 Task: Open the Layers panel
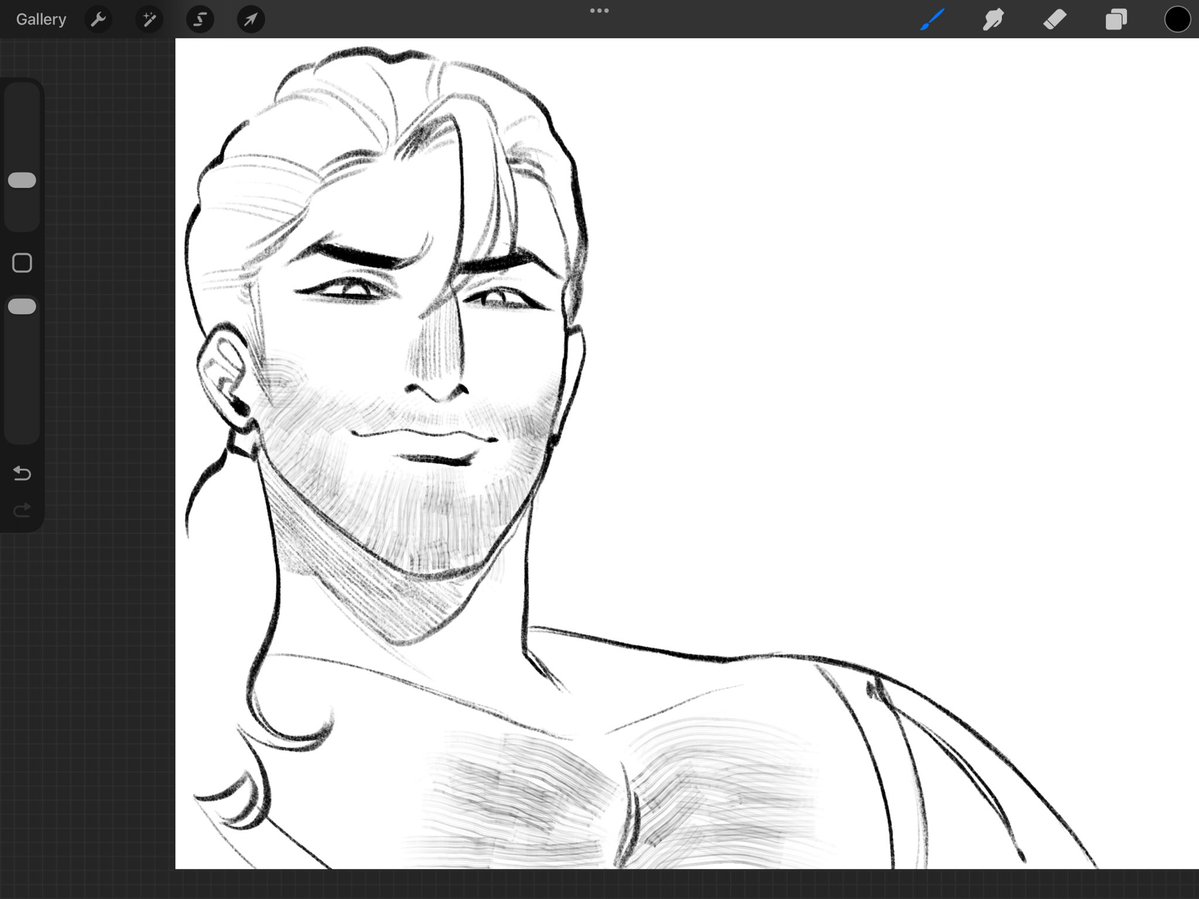(1116, 19)
